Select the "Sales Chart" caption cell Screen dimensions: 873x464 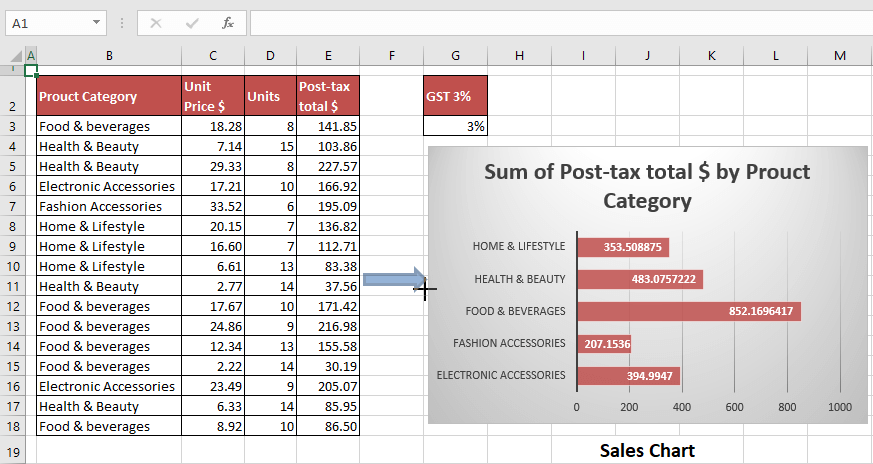pos(647,451)
